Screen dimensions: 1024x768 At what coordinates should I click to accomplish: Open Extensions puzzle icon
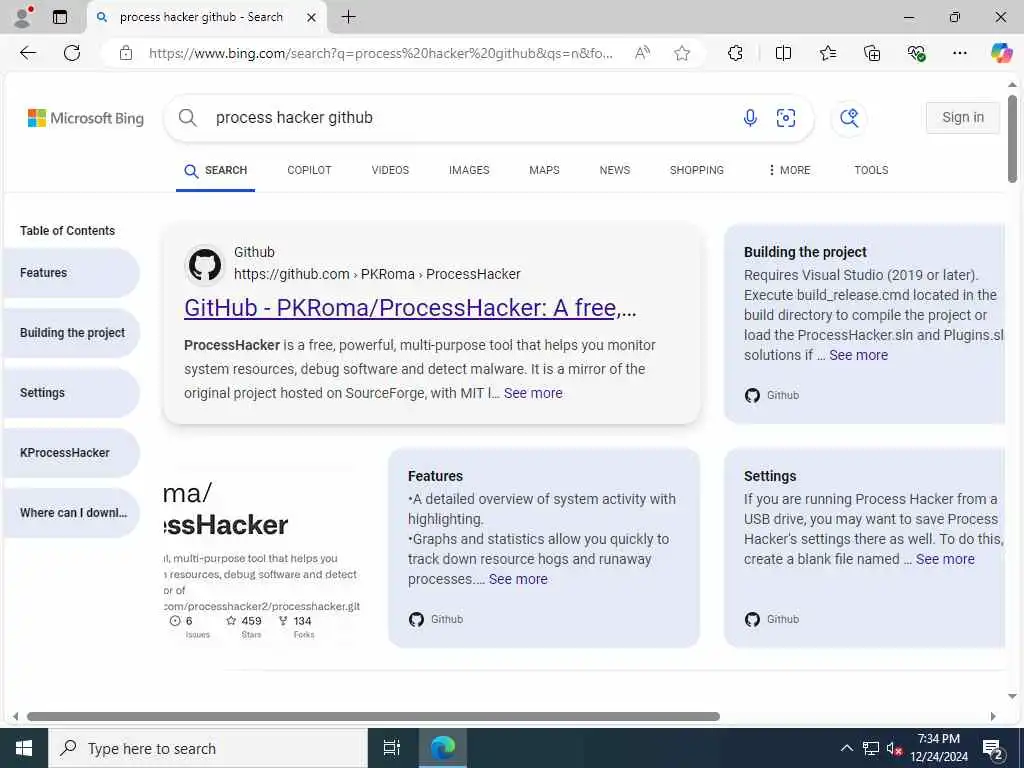(x=735, y=53)
